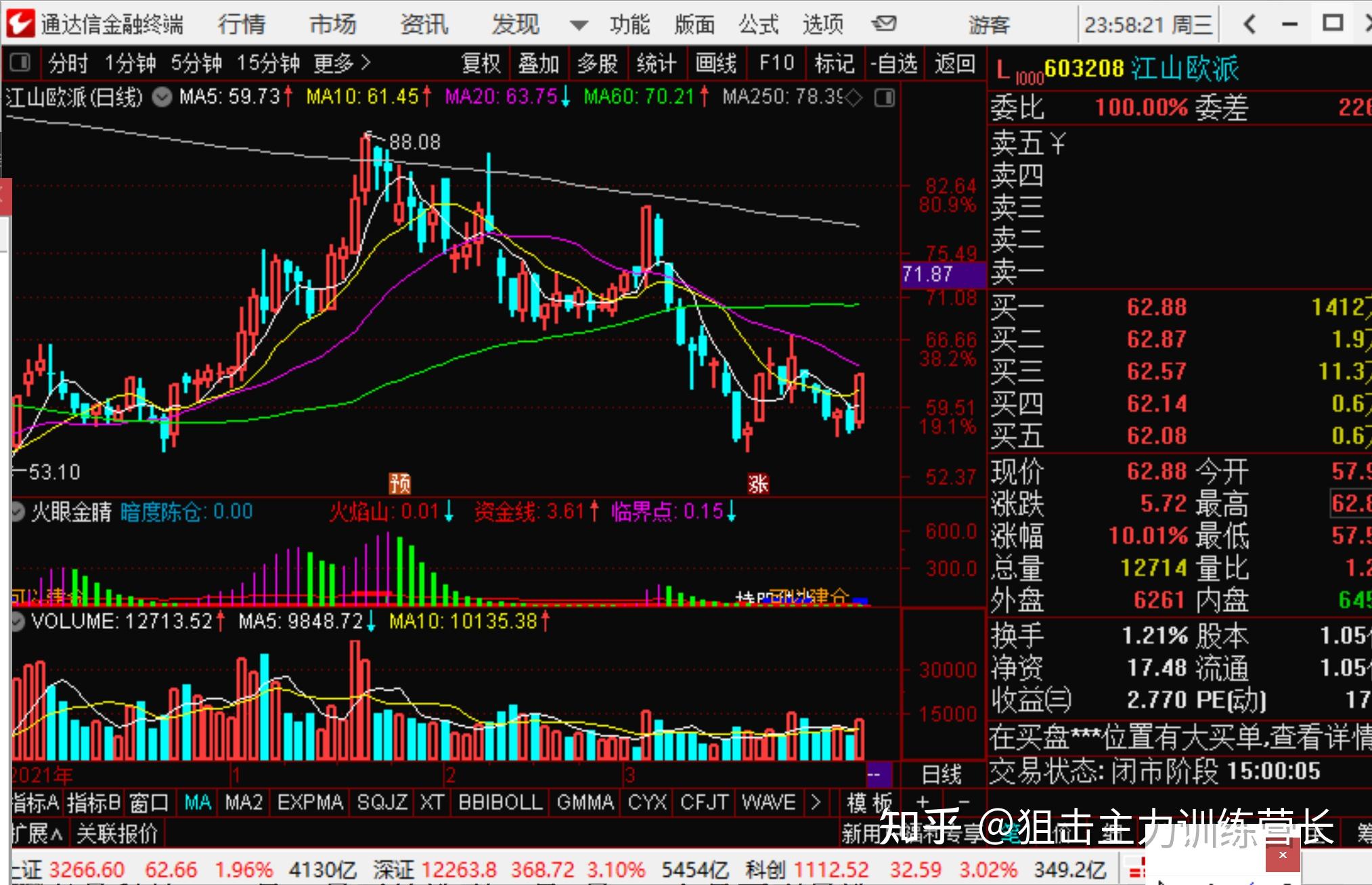This screenshot has height=885, width=1372.
Task: Select the SQJZ indicator tab
Action: (x=382, y=803)
